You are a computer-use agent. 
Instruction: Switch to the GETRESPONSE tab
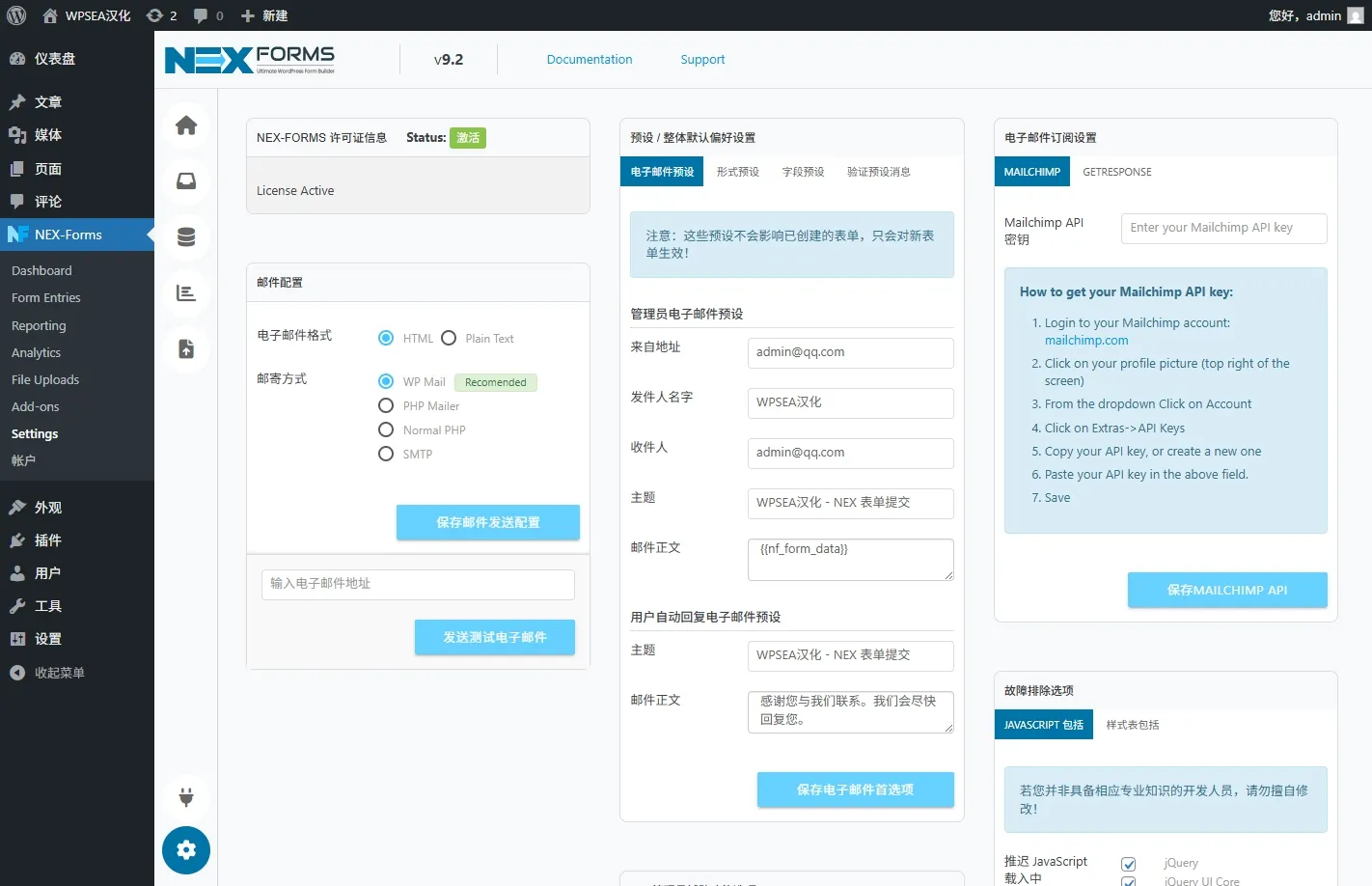1116,172
